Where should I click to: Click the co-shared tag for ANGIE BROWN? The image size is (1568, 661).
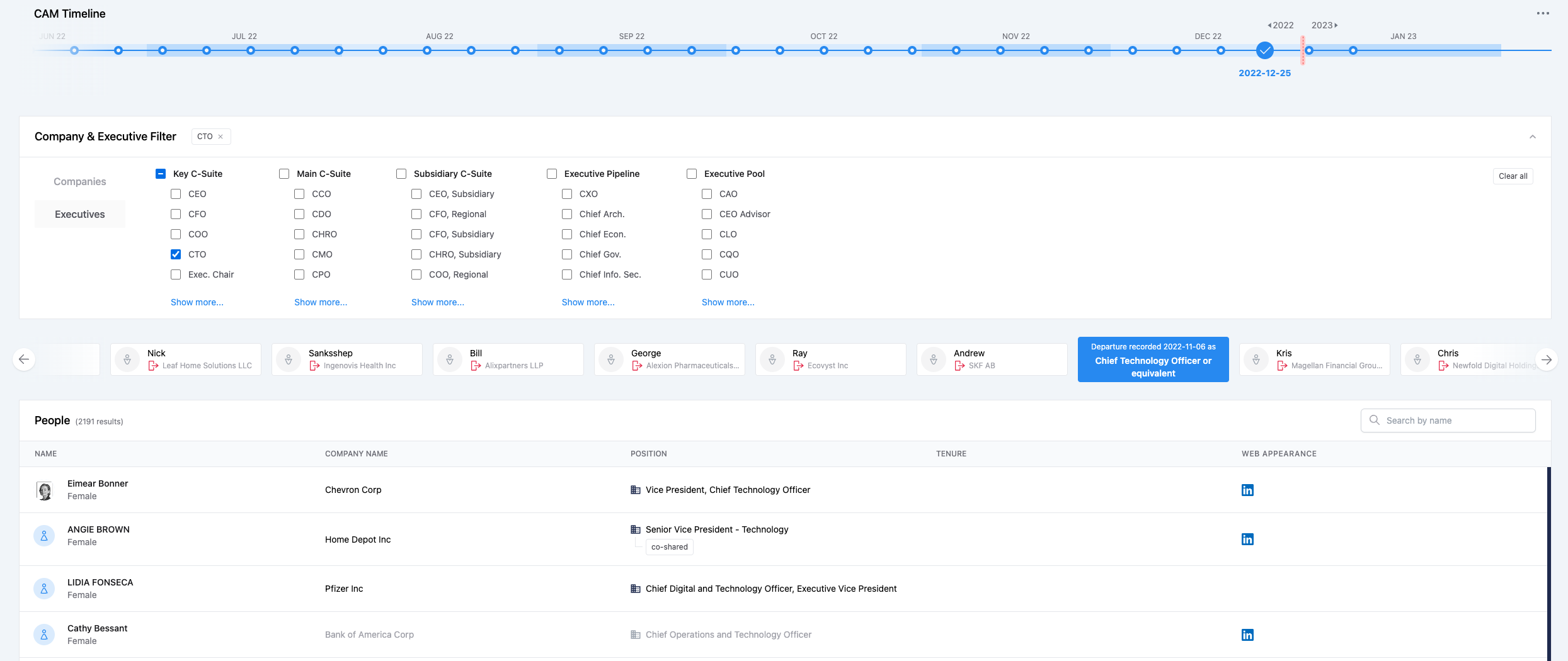(x=670, y=547)
